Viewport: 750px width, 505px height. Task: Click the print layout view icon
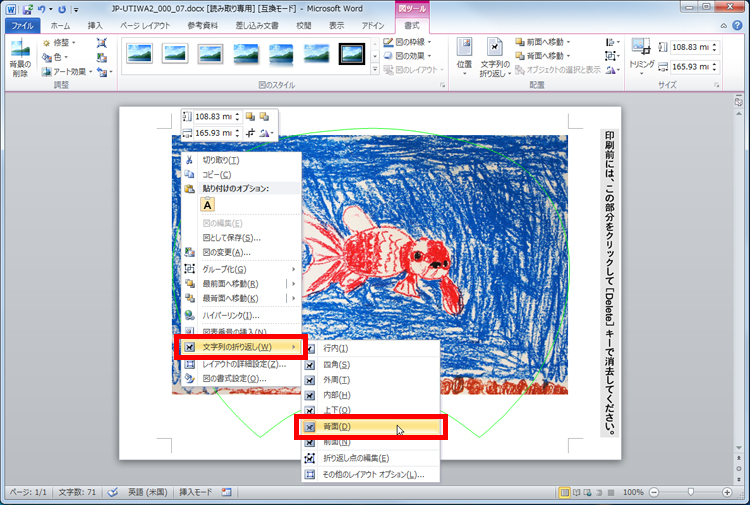(564, 492)
